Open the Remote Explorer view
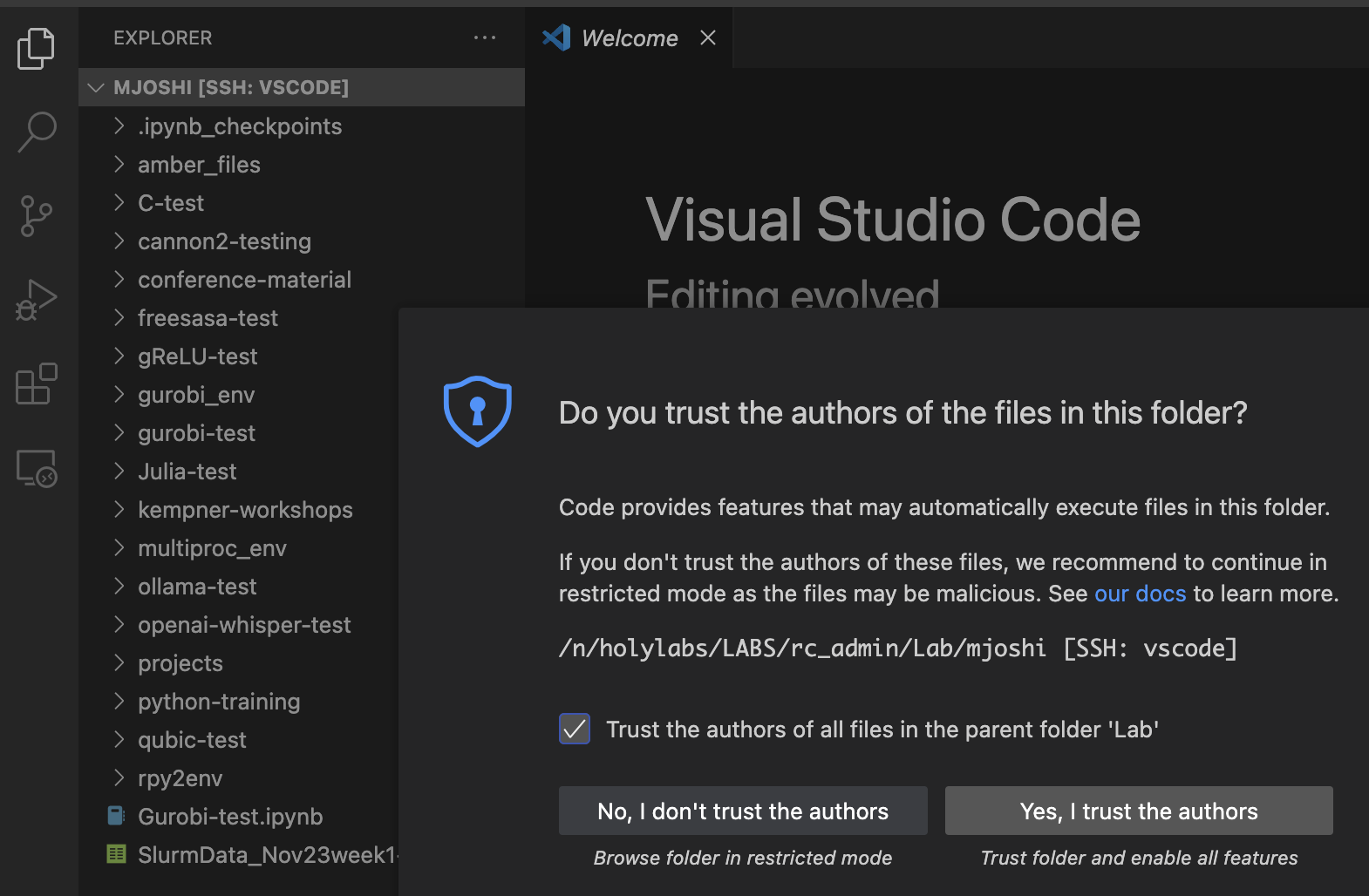This screenshot has height=896, width=1369. (x=36, y=469)
